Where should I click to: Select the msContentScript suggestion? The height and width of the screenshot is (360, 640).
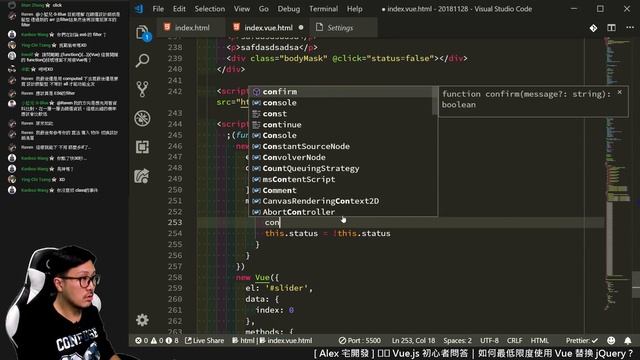pyautogui.click(x=342, y=180)
